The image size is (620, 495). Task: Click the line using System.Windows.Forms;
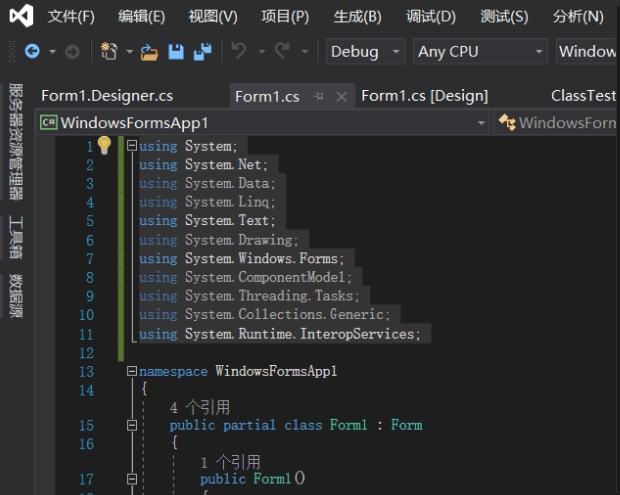[x=242, y=259]
